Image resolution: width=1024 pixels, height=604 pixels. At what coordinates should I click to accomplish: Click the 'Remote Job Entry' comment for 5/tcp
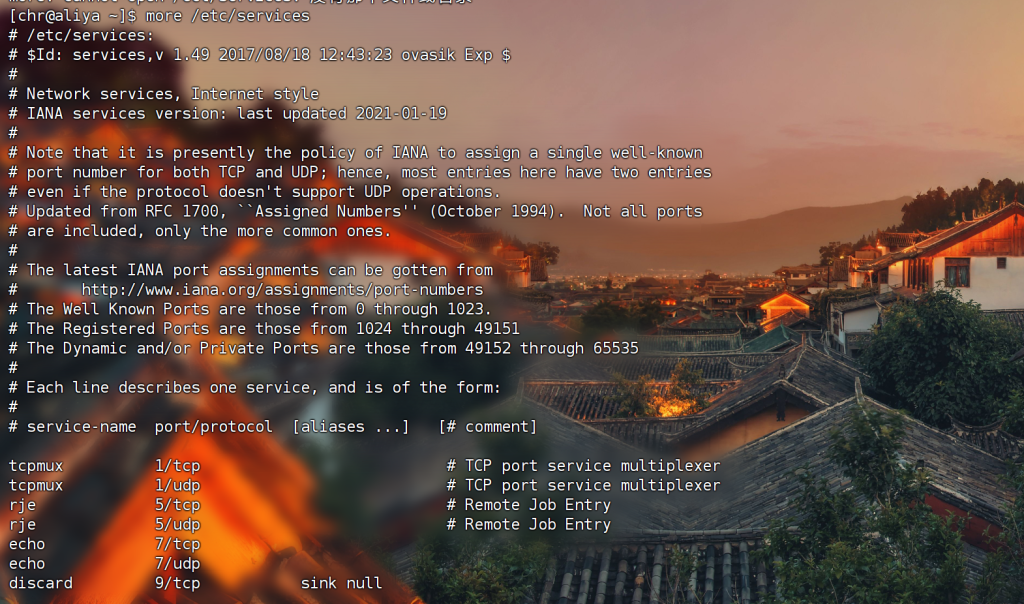coord(537,505)
